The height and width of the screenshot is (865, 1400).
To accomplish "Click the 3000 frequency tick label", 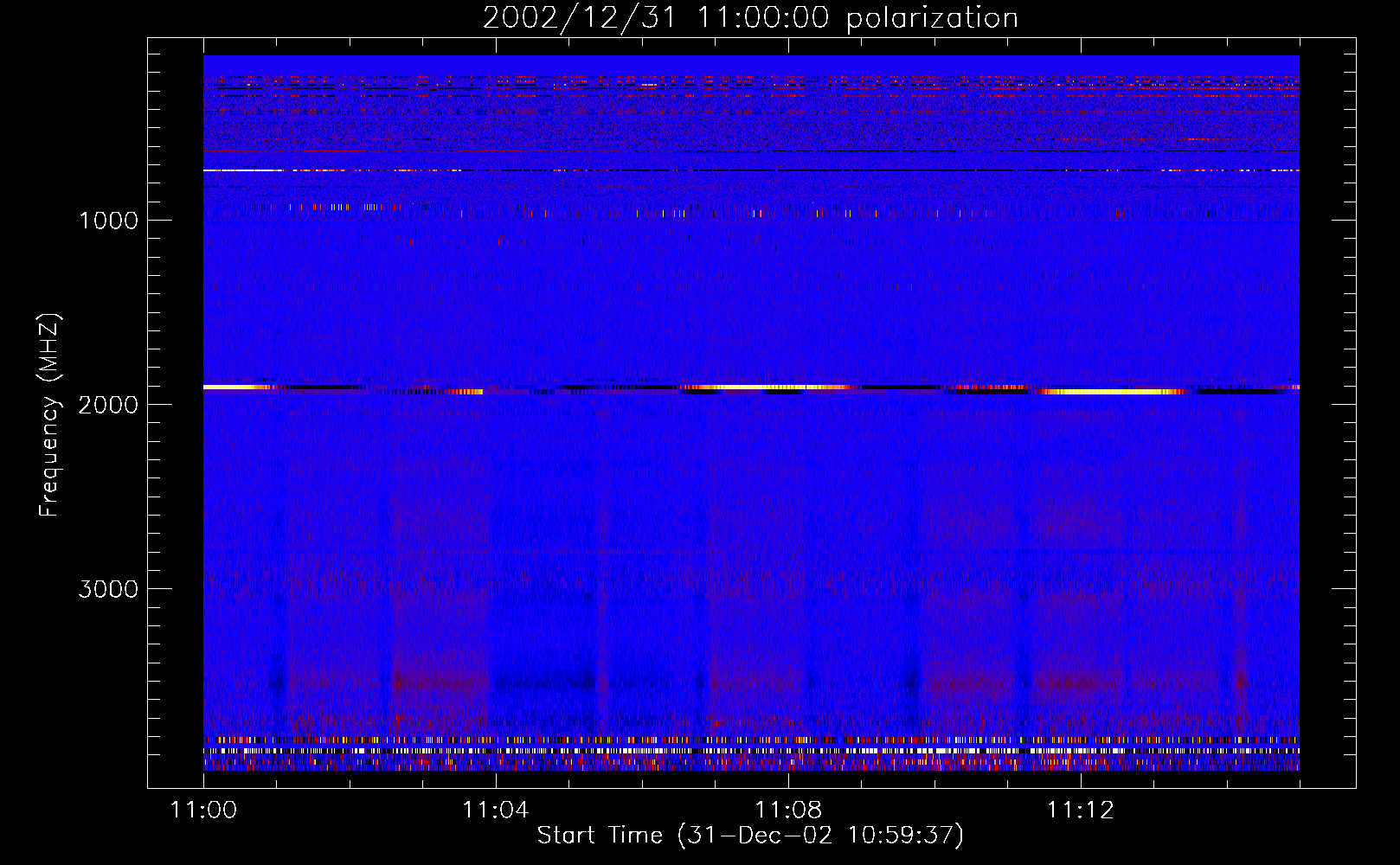I will (108, 589).
